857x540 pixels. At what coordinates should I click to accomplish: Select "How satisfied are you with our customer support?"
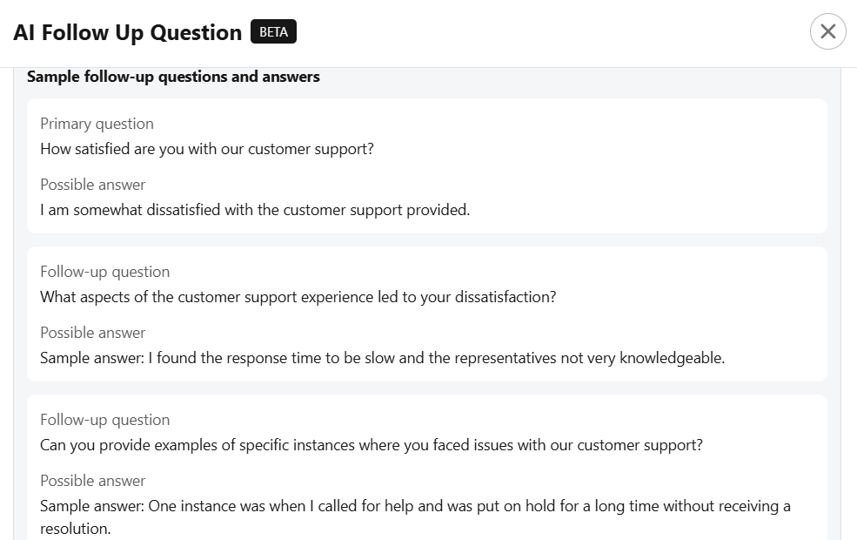pos(207,149)
